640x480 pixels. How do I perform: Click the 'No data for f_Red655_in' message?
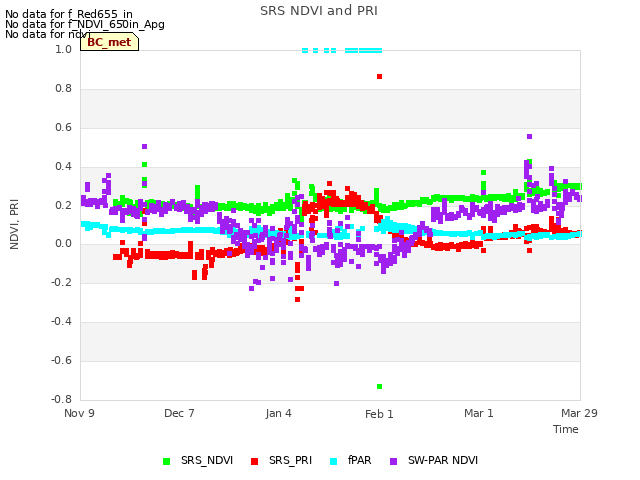69,14
